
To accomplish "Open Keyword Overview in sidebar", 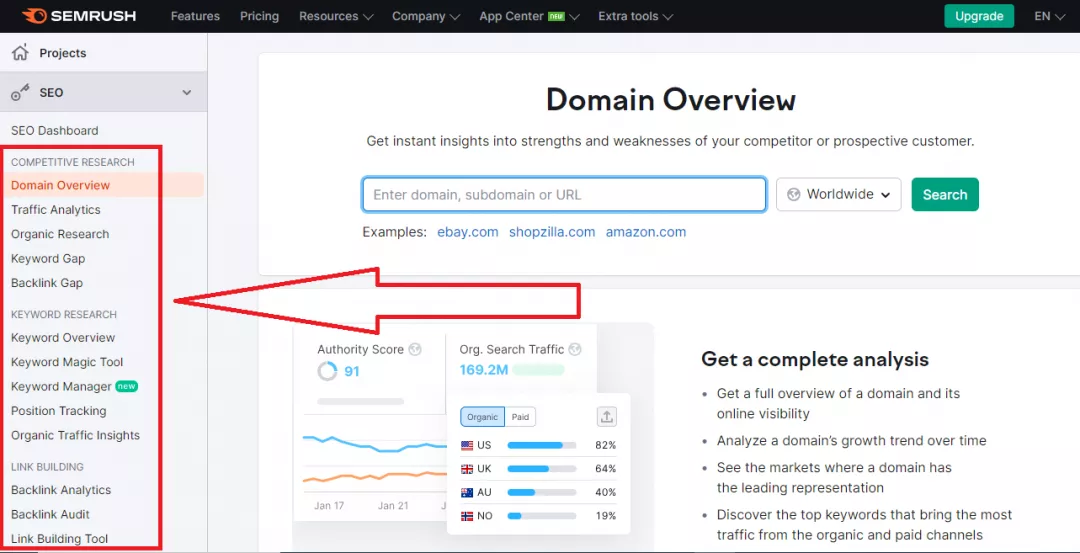I will point(63,337).
